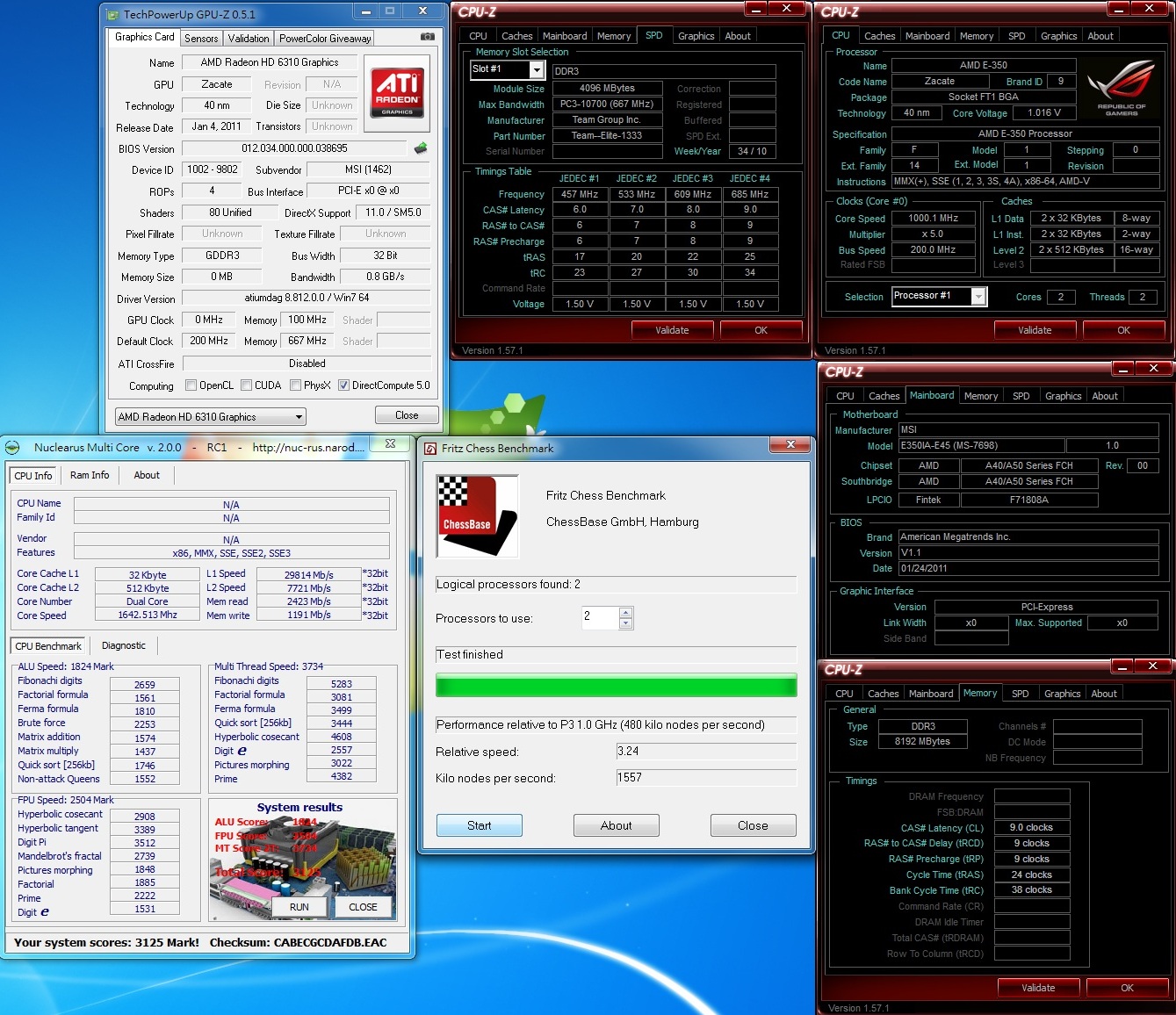The width and height of the screenshot is (1176, 1015).
Task: Click the Republic of Gamers logo in CPU-Z
Action: 1121,90
